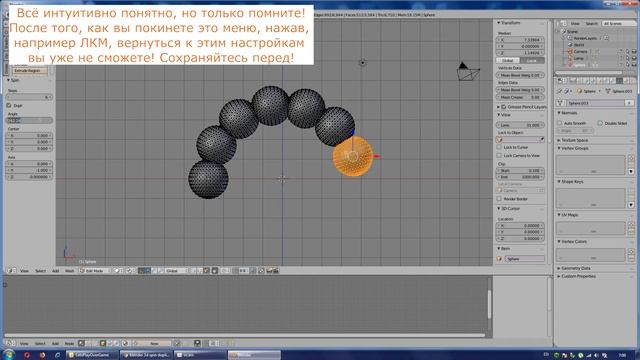The image size is (640, 360).
Task: Expand the Grease Pencil Layers panel
Action: pyautogui.click(x=498, y=107)
